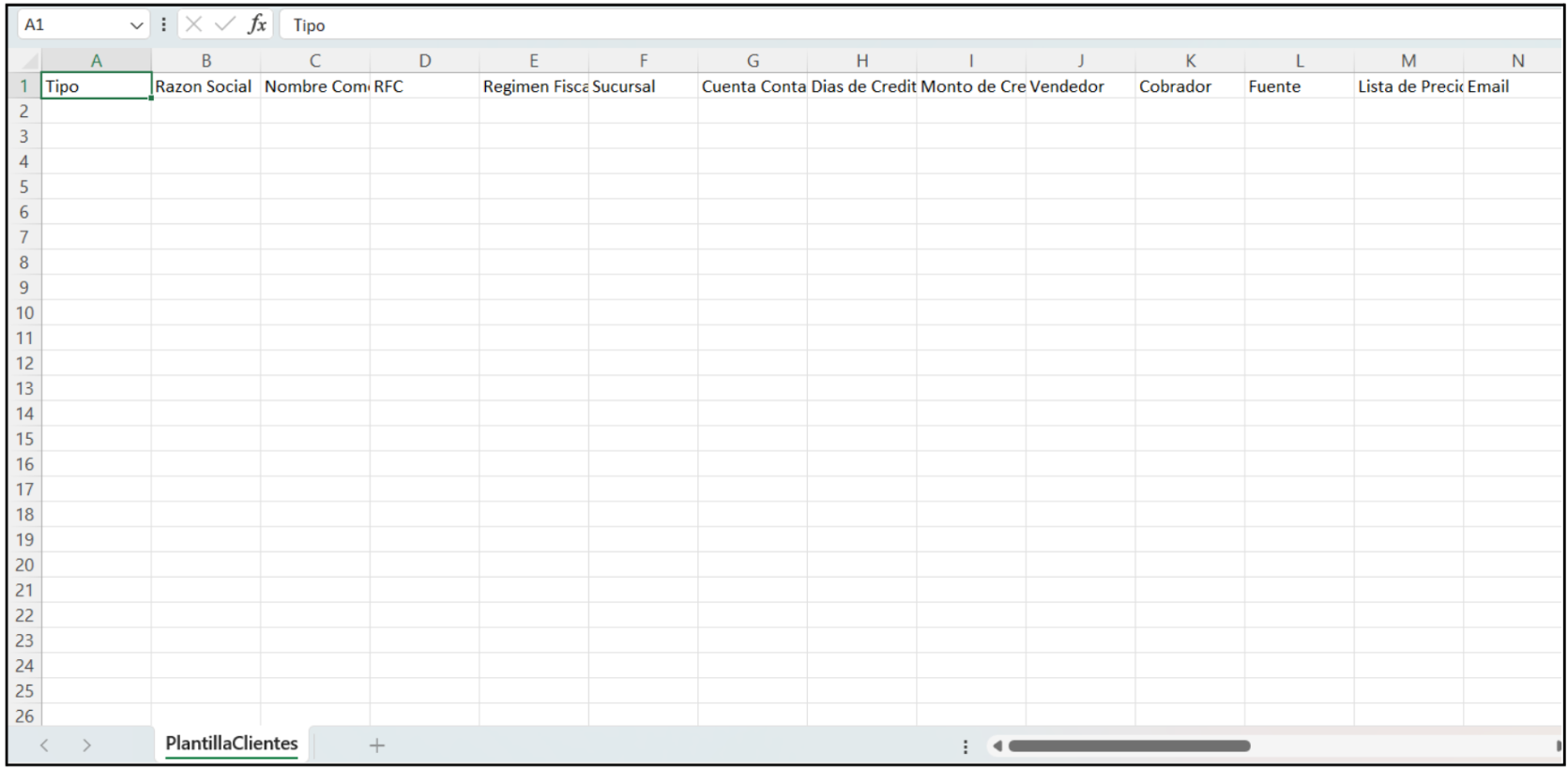
Task: Select column B header
Action: [x=206, y=61]
